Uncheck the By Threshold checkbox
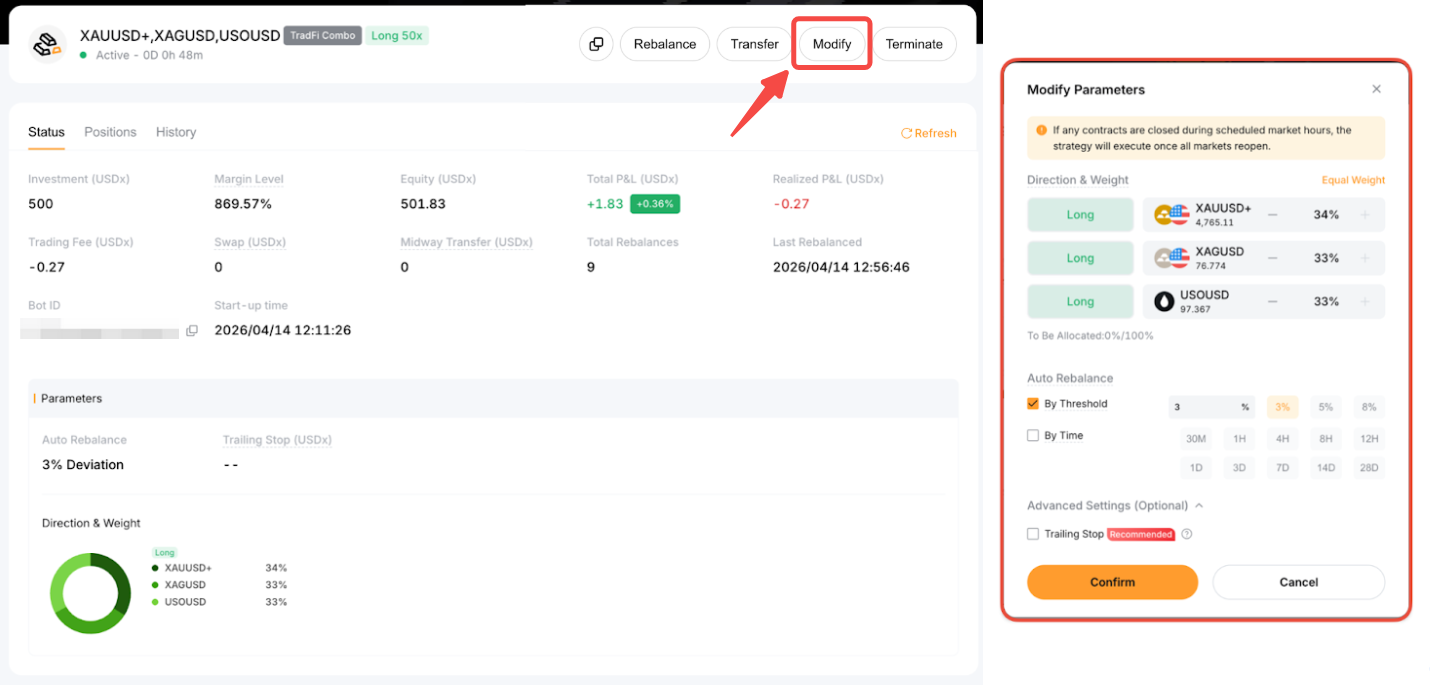Image resolution: width=1430 pixels, height=685 pixels. (x=1033, y=404)
